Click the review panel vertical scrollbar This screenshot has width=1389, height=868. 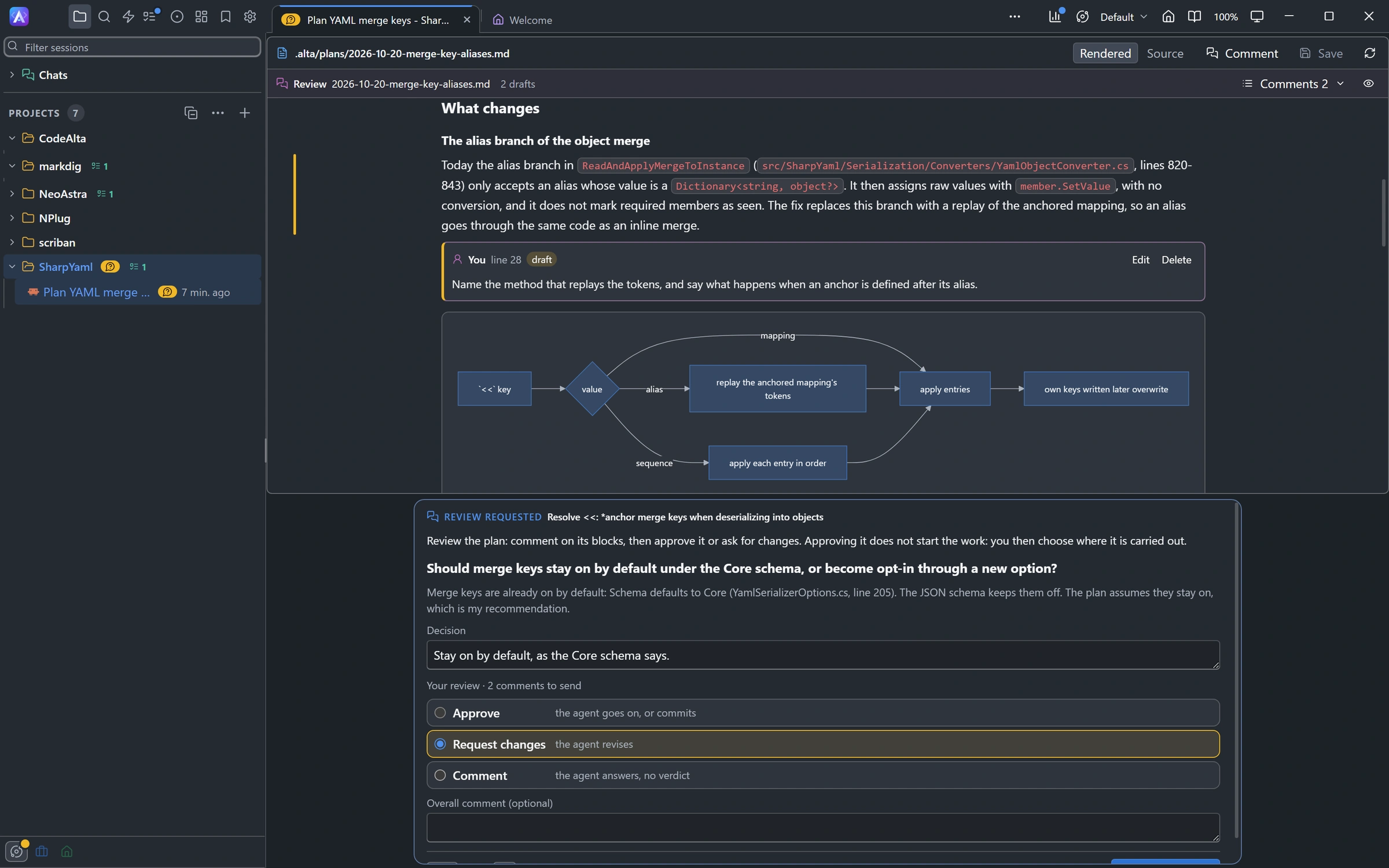(1237, 671)
